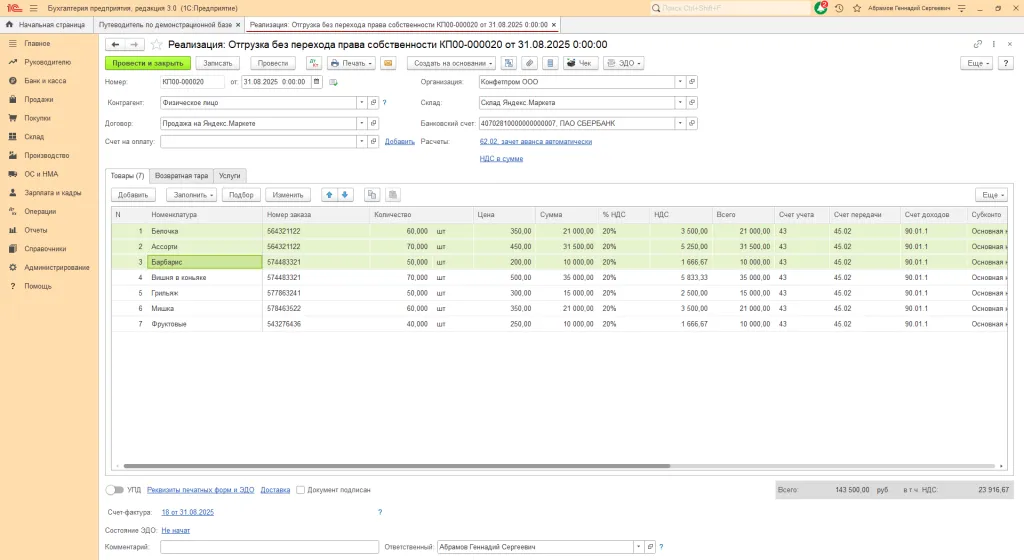Check the Документ подписан checkbox

[x=300, y=490]
